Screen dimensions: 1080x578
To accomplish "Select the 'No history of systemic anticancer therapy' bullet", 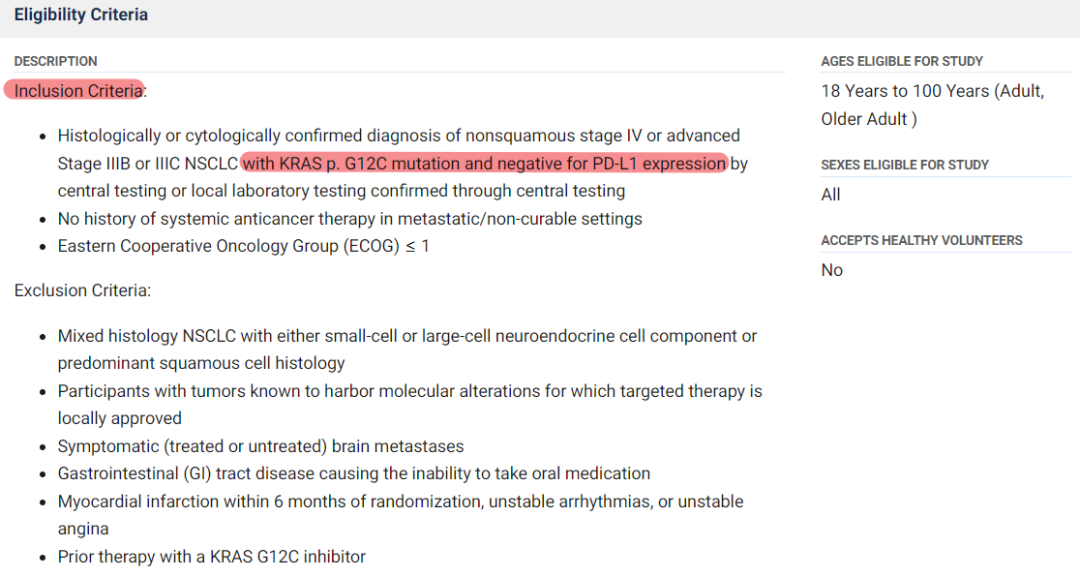I will [349, 218].
